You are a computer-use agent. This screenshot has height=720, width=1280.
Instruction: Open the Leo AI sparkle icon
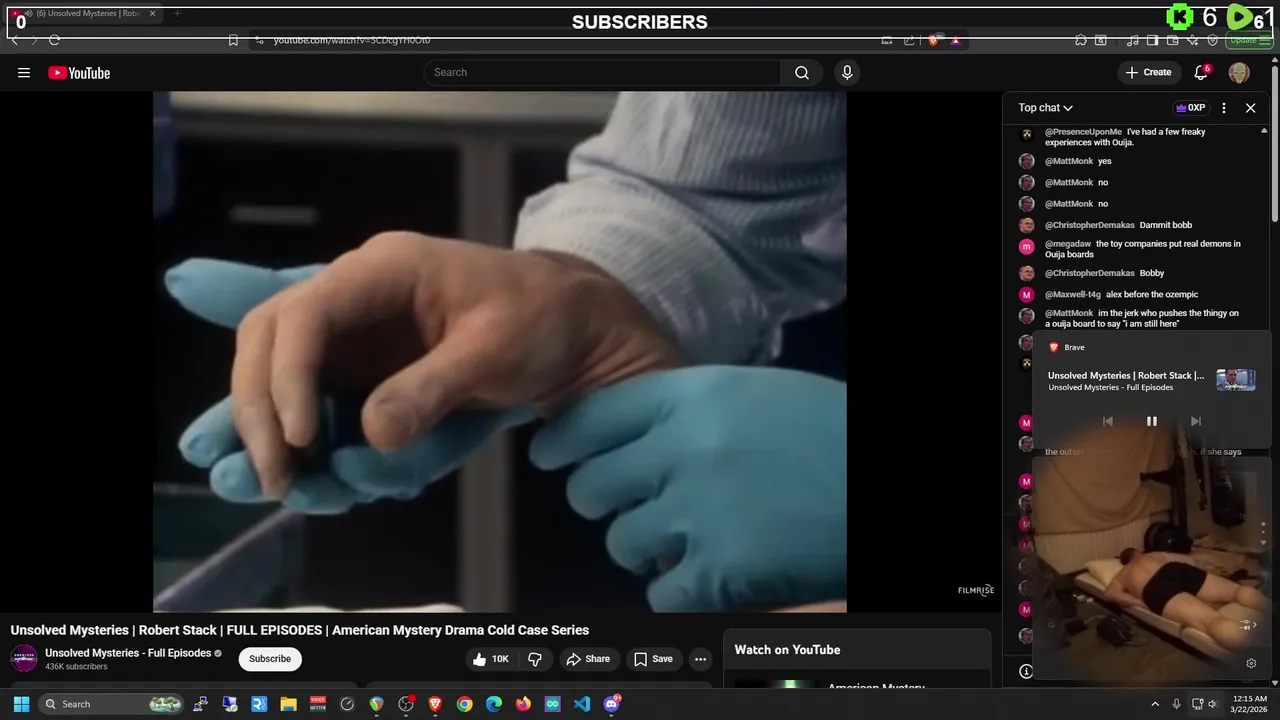(1192, 40)
